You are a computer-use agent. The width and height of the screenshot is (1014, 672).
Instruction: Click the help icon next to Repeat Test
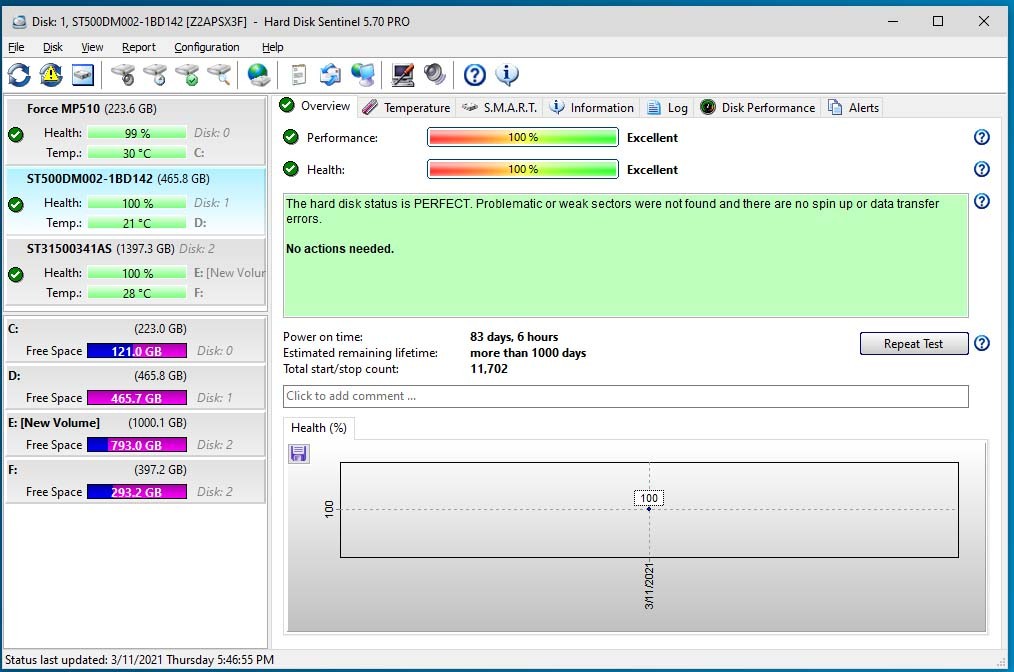[982, 343]
